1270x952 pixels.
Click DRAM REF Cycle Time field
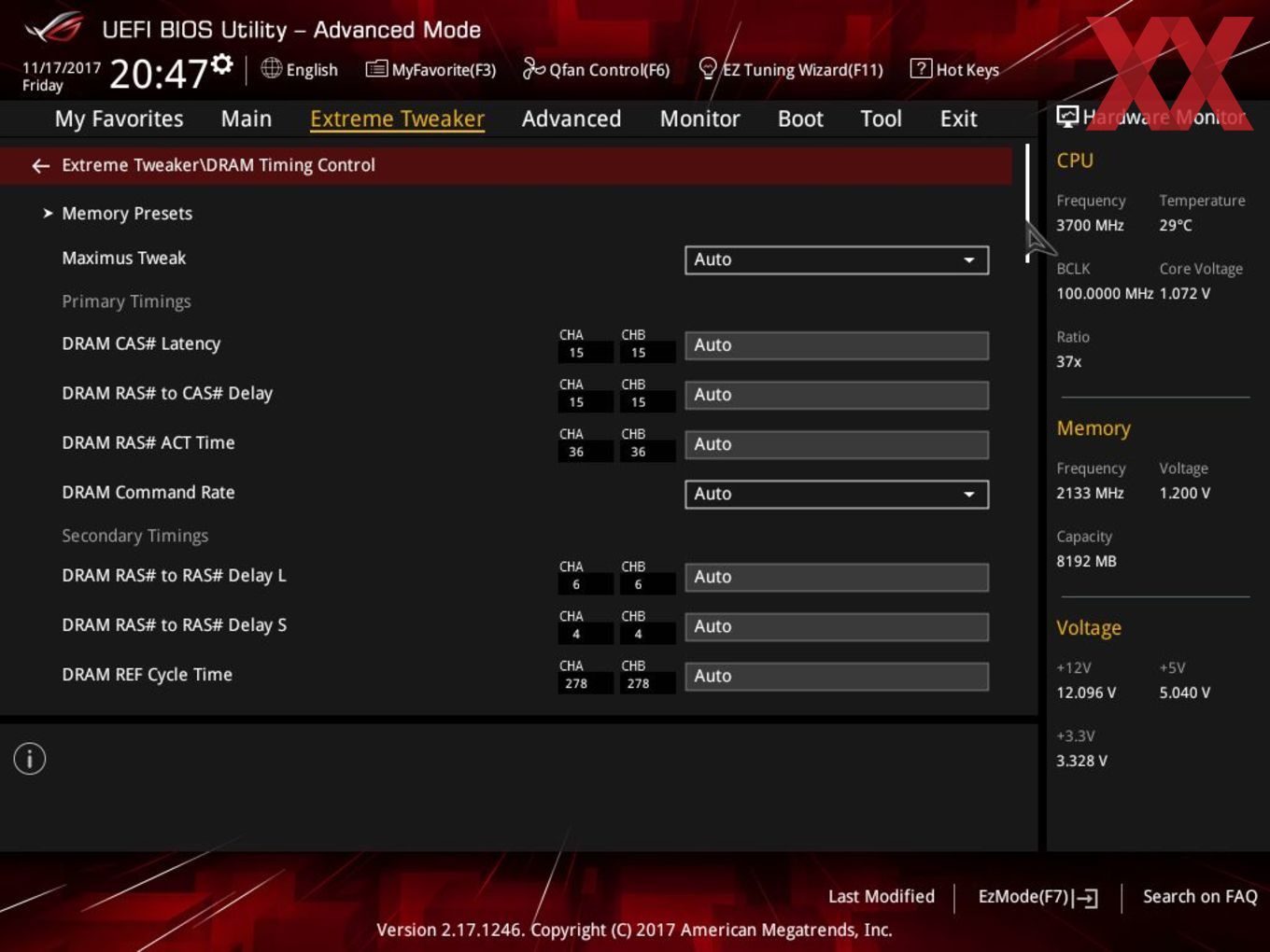point(837,676)
